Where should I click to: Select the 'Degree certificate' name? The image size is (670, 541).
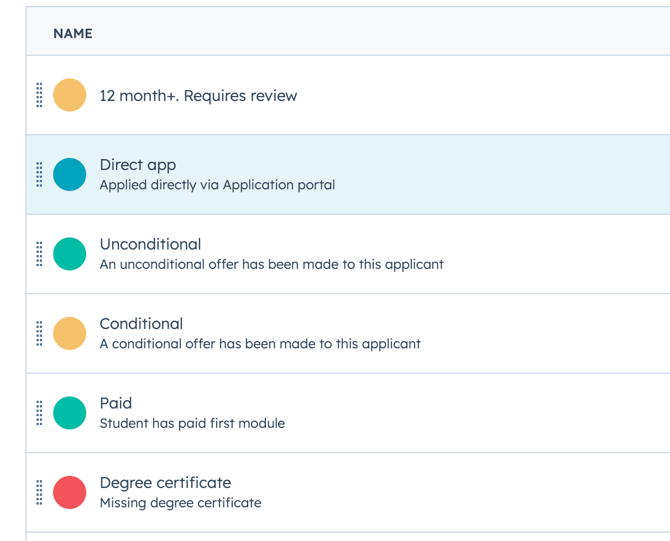pyautogui.click(x=165, y=483)
